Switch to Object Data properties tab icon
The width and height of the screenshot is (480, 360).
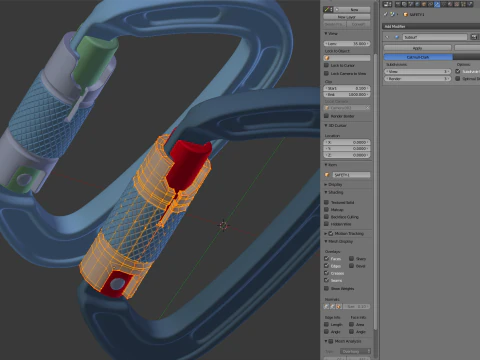click(x=444, y=4)
